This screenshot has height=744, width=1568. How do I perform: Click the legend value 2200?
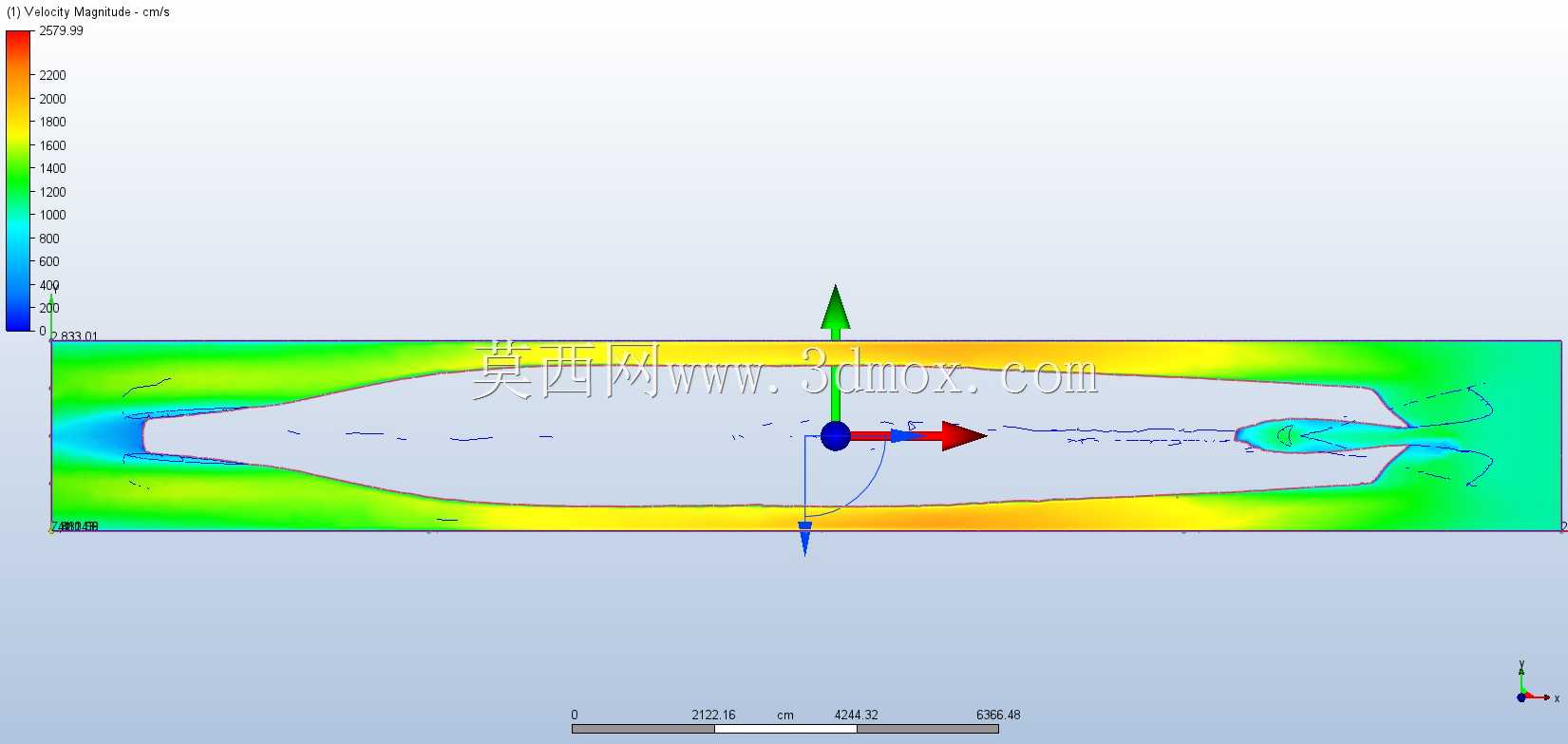[52, 75]
